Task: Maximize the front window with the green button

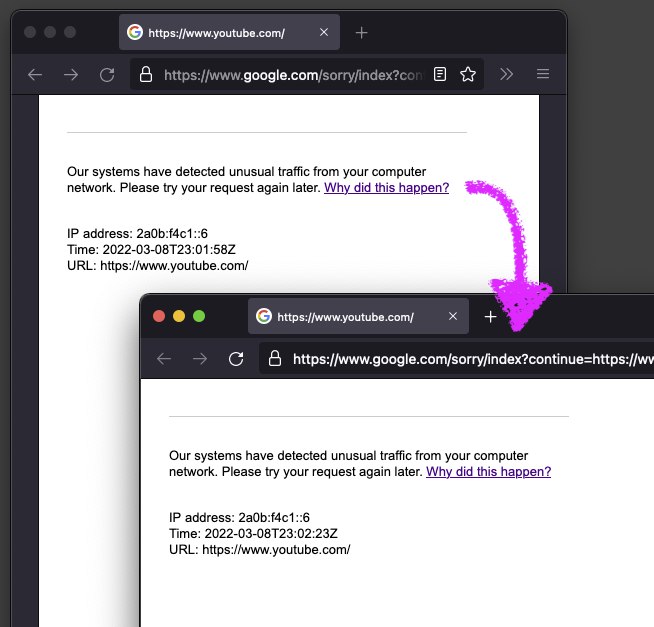Action: [x=199, y=316]
